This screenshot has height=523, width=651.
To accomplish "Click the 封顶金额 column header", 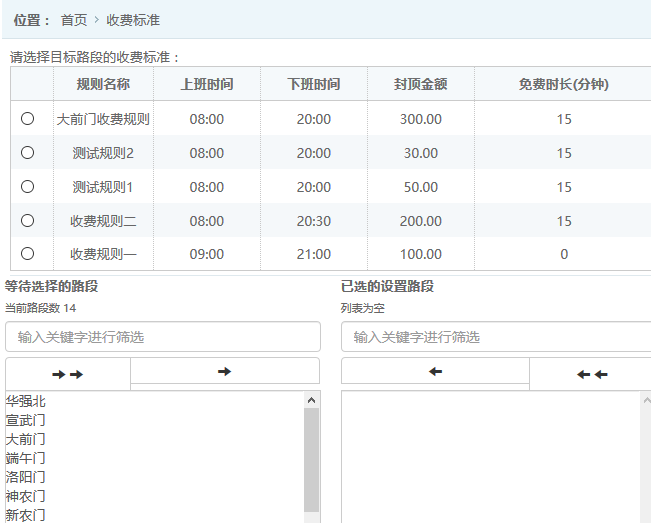I will 420,85.
